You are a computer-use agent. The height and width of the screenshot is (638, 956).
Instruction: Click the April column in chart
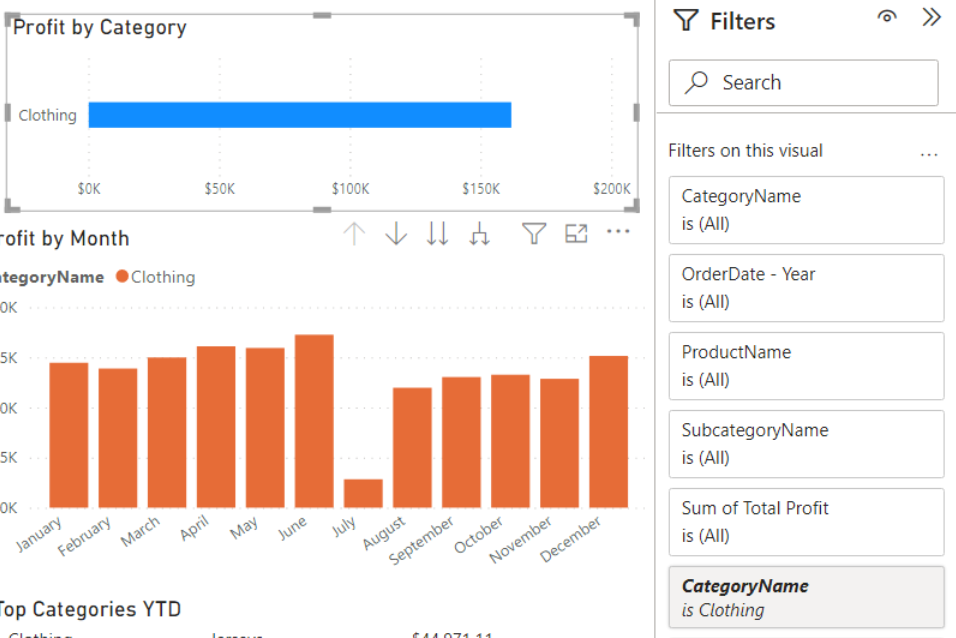(x=216, y=427)
